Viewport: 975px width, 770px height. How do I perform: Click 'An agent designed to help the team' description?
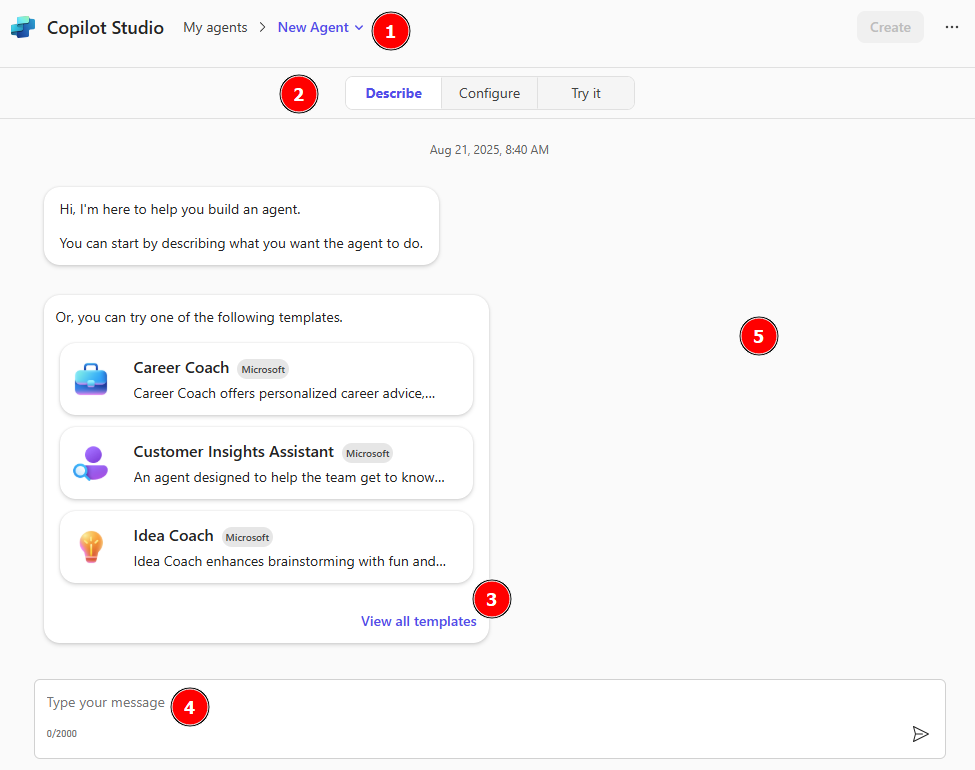289,478
